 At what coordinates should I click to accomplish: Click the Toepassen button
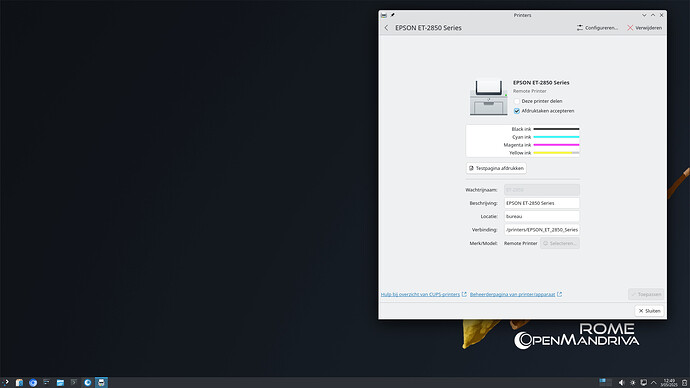pyautogui.click(x=646, y=294)
